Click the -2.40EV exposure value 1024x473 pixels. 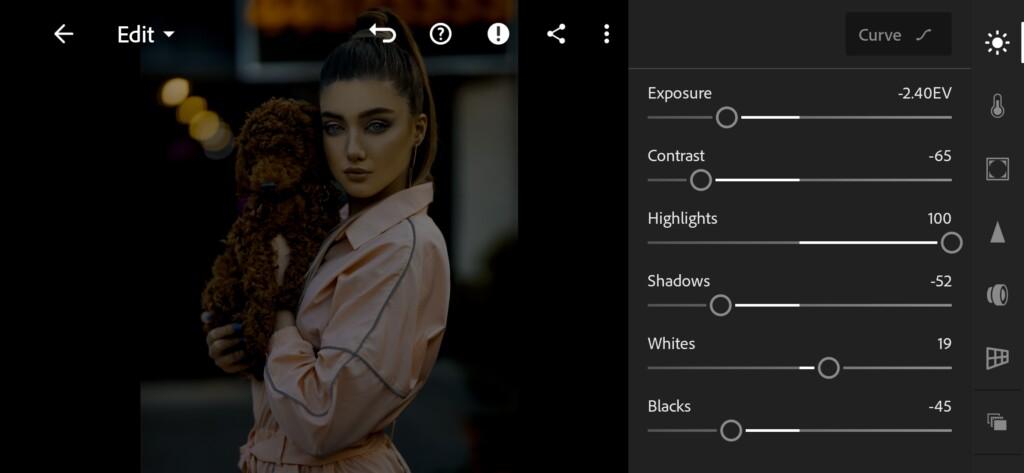click(924, 93)
